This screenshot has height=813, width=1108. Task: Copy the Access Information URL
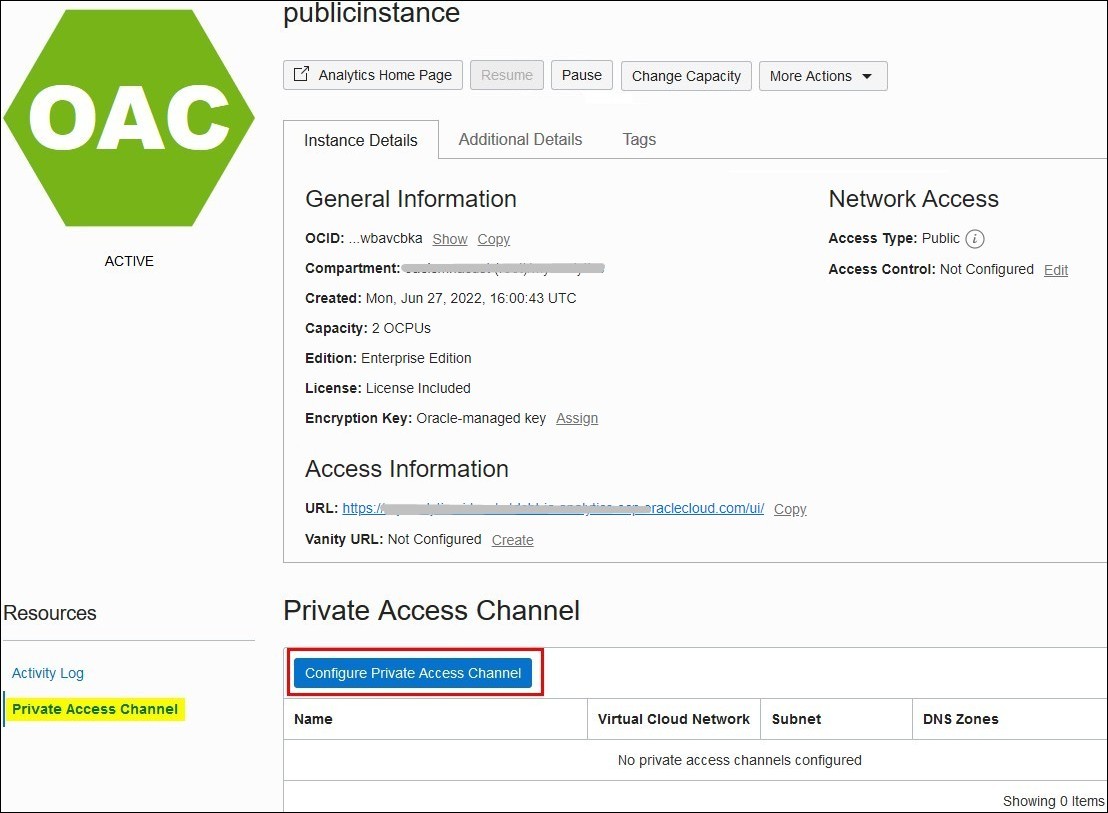click(x=789, y=509)
